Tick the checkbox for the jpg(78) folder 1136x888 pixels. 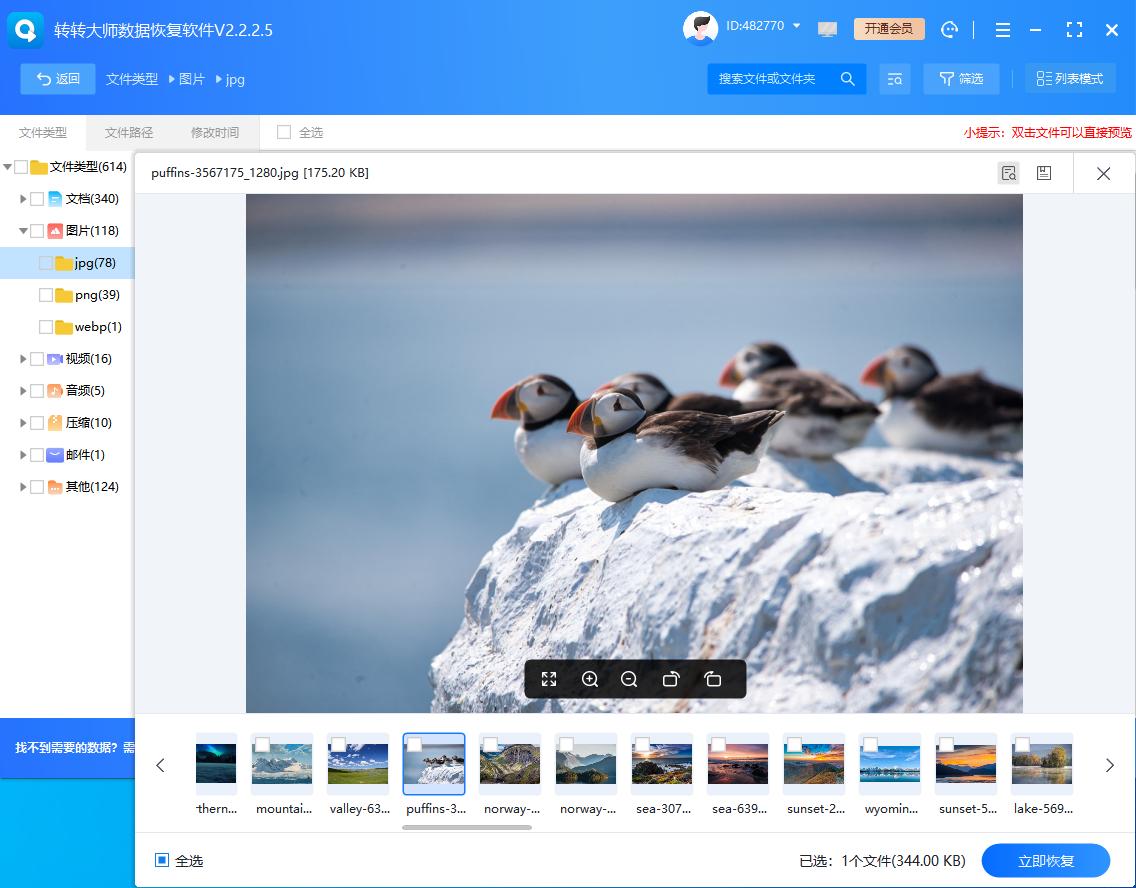click(x=46, y=263)
